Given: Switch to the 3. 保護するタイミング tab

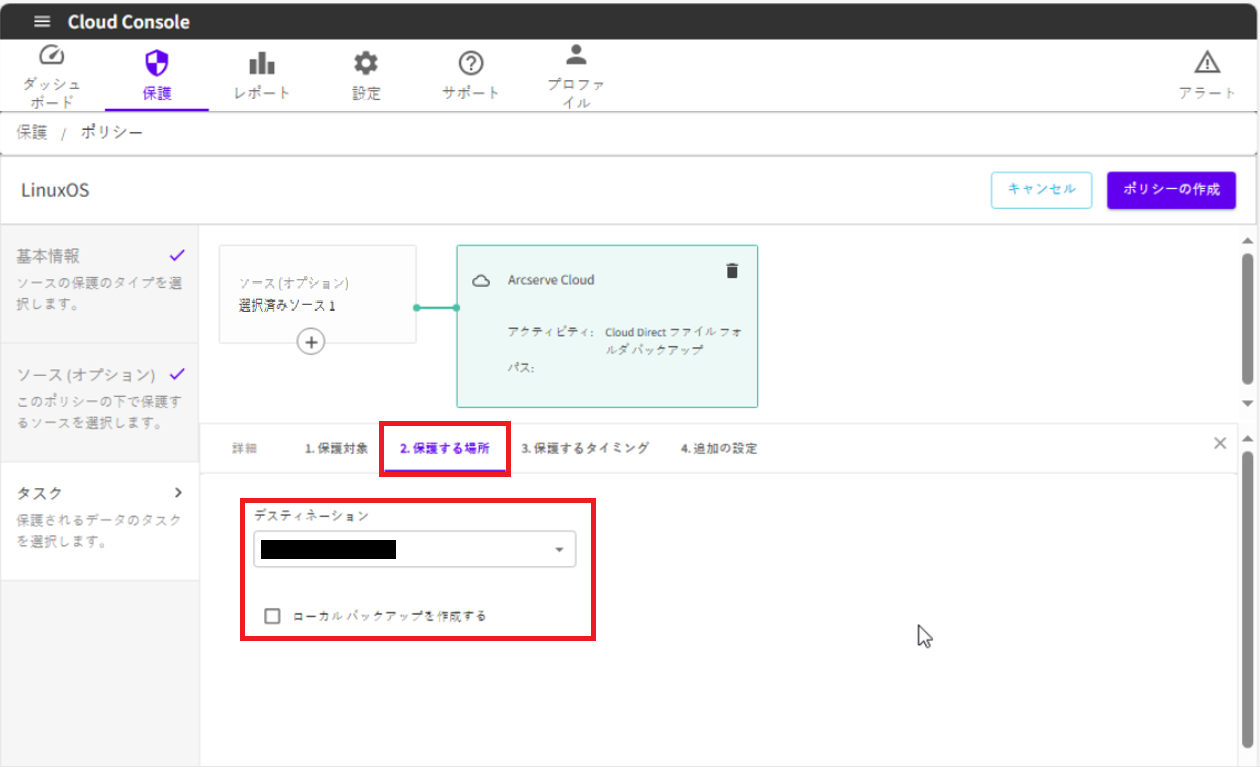Looking at the screenshot, I should pos(585,448).
